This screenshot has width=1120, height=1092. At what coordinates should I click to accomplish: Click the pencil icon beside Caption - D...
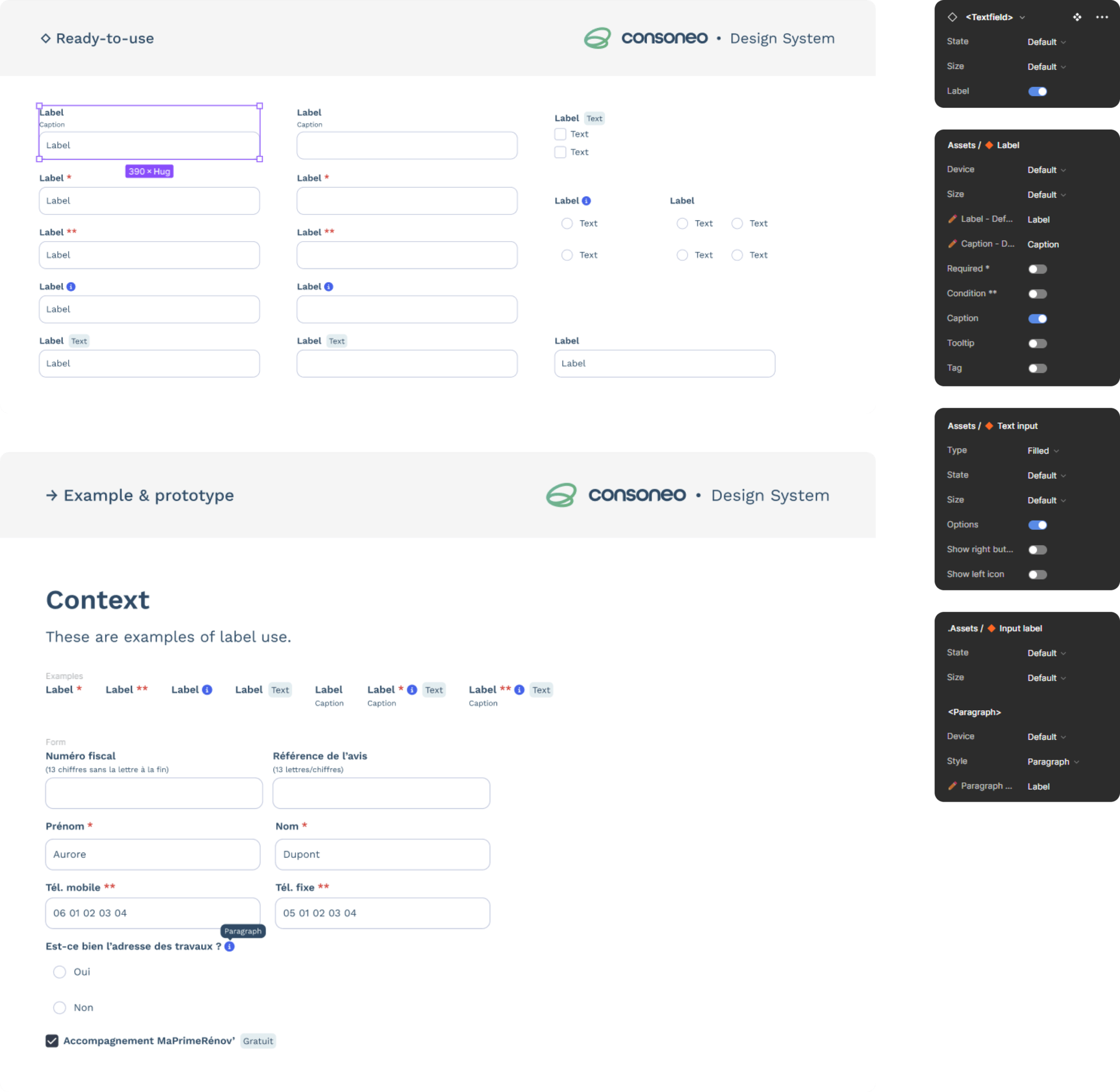[x=952, y=244]
